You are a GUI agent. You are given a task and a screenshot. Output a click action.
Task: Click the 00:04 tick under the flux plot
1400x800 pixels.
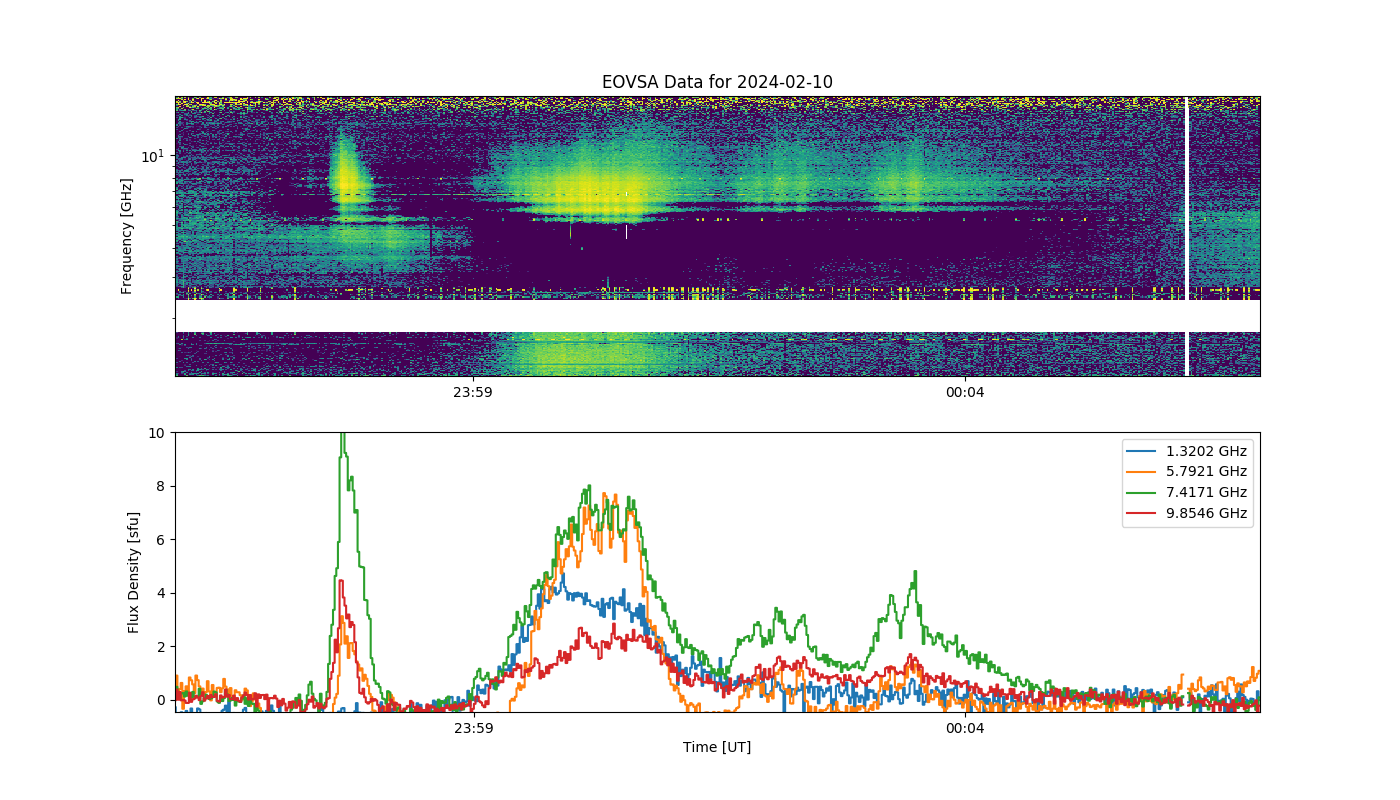click(x=965, y=728)
